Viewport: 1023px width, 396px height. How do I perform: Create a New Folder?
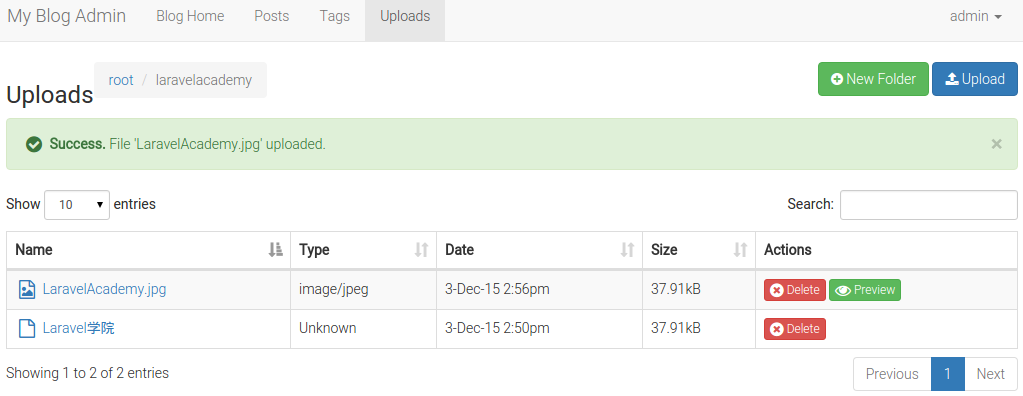(873, 79)
